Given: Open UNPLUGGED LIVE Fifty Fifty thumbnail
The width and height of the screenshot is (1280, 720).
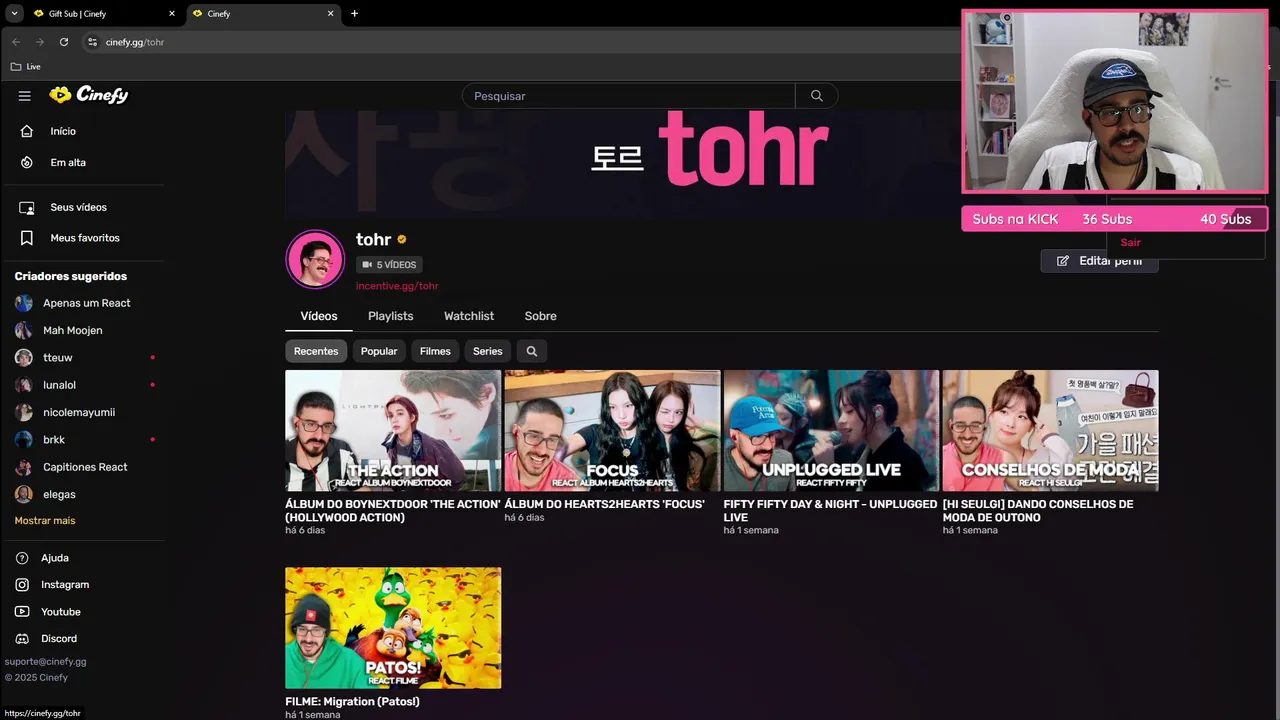Looking at the screenshot, I should tap(831, 431).
